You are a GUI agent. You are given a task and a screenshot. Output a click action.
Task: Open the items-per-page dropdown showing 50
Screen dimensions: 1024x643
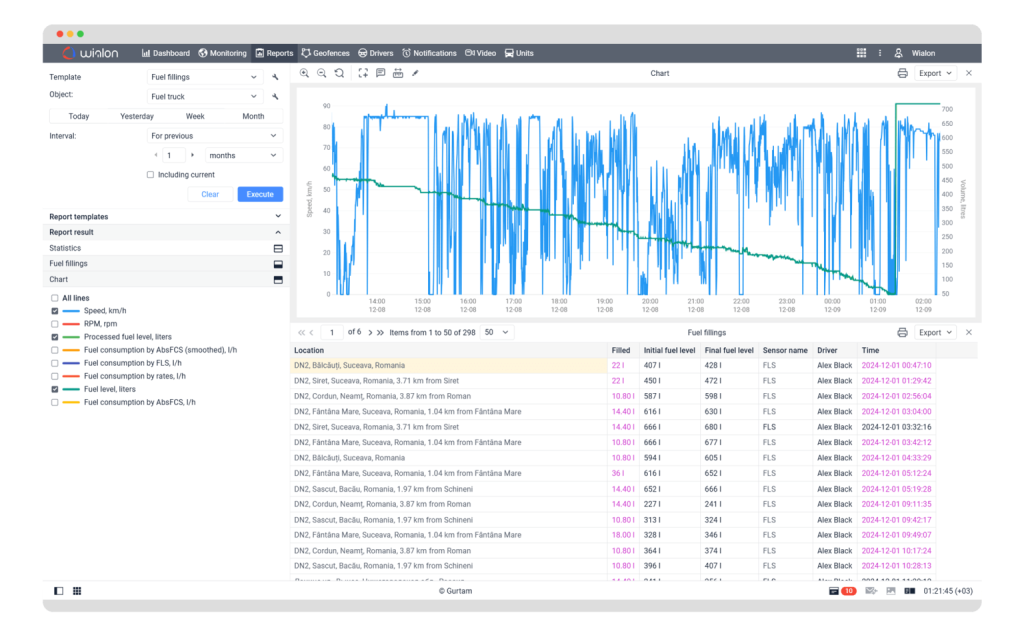(496, 332)
